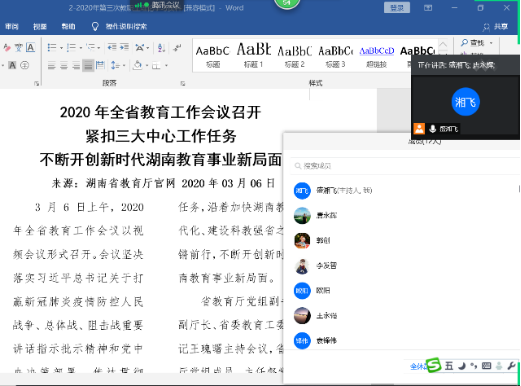521x386 pixels.
Task: Select the 标题 2 style
Action: (x=294, y=56)
